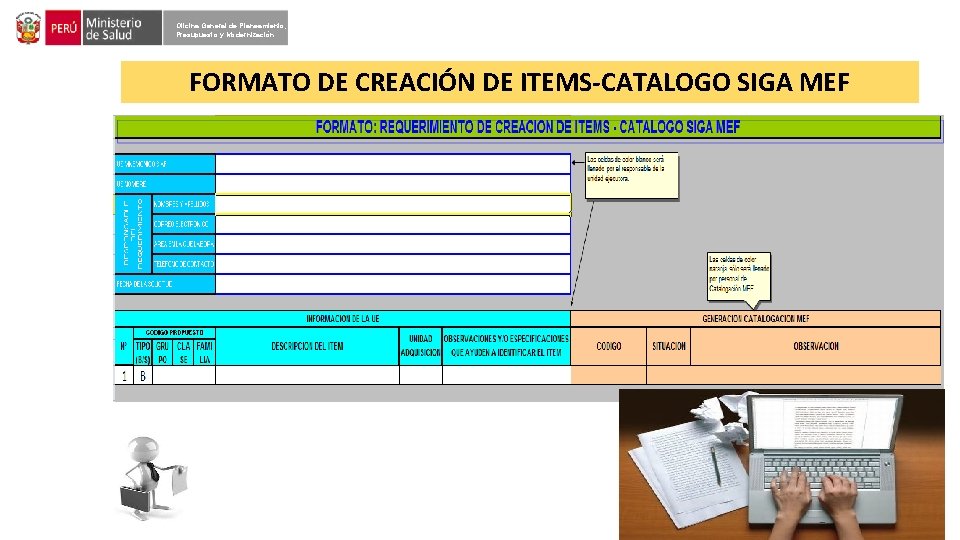The width and height of the screenshot is (960, 540).
Task: Click the FECHA DE LA SOLICITUD label cell
Action: click(x=165, y=284)
